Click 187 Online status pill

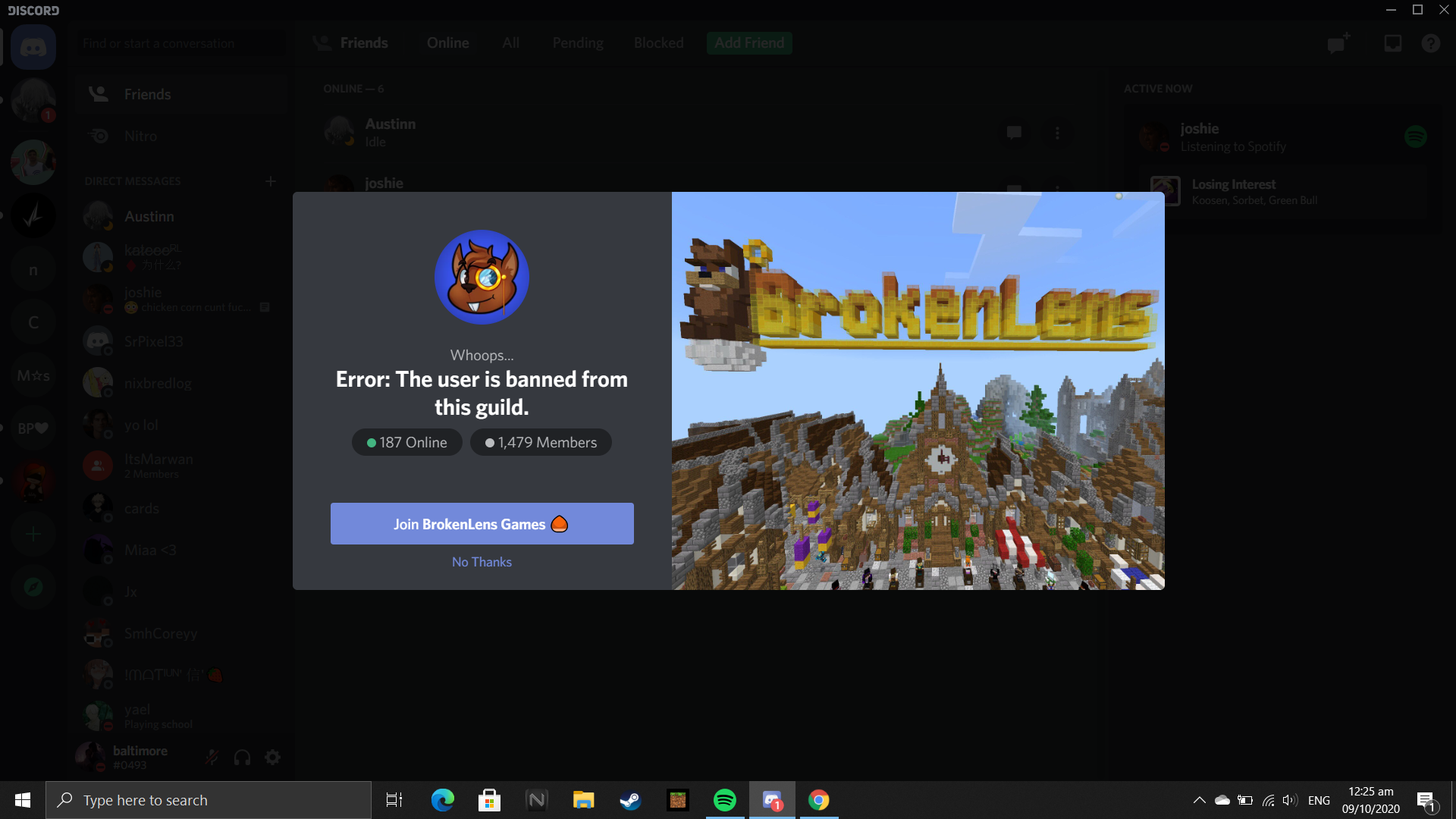coord(407,442)
